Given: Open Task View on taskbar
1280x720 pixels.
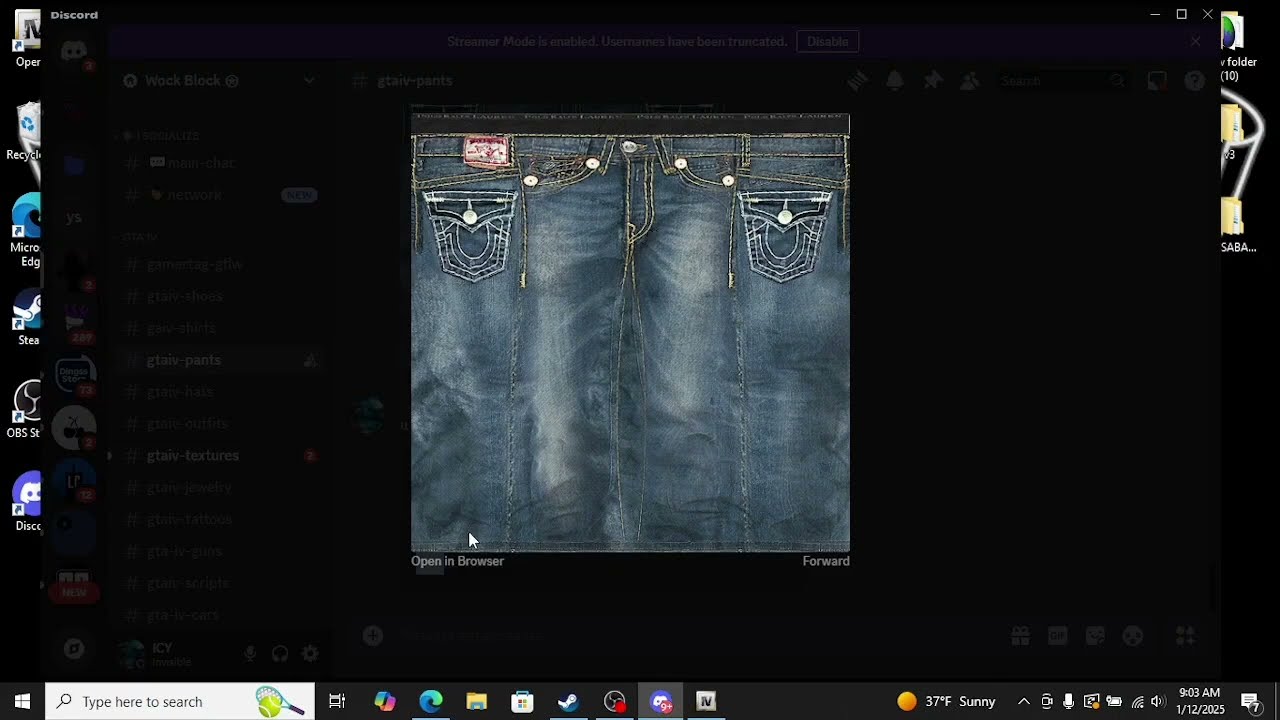Looking at the screenshot, I should click(x=337, y=701).
